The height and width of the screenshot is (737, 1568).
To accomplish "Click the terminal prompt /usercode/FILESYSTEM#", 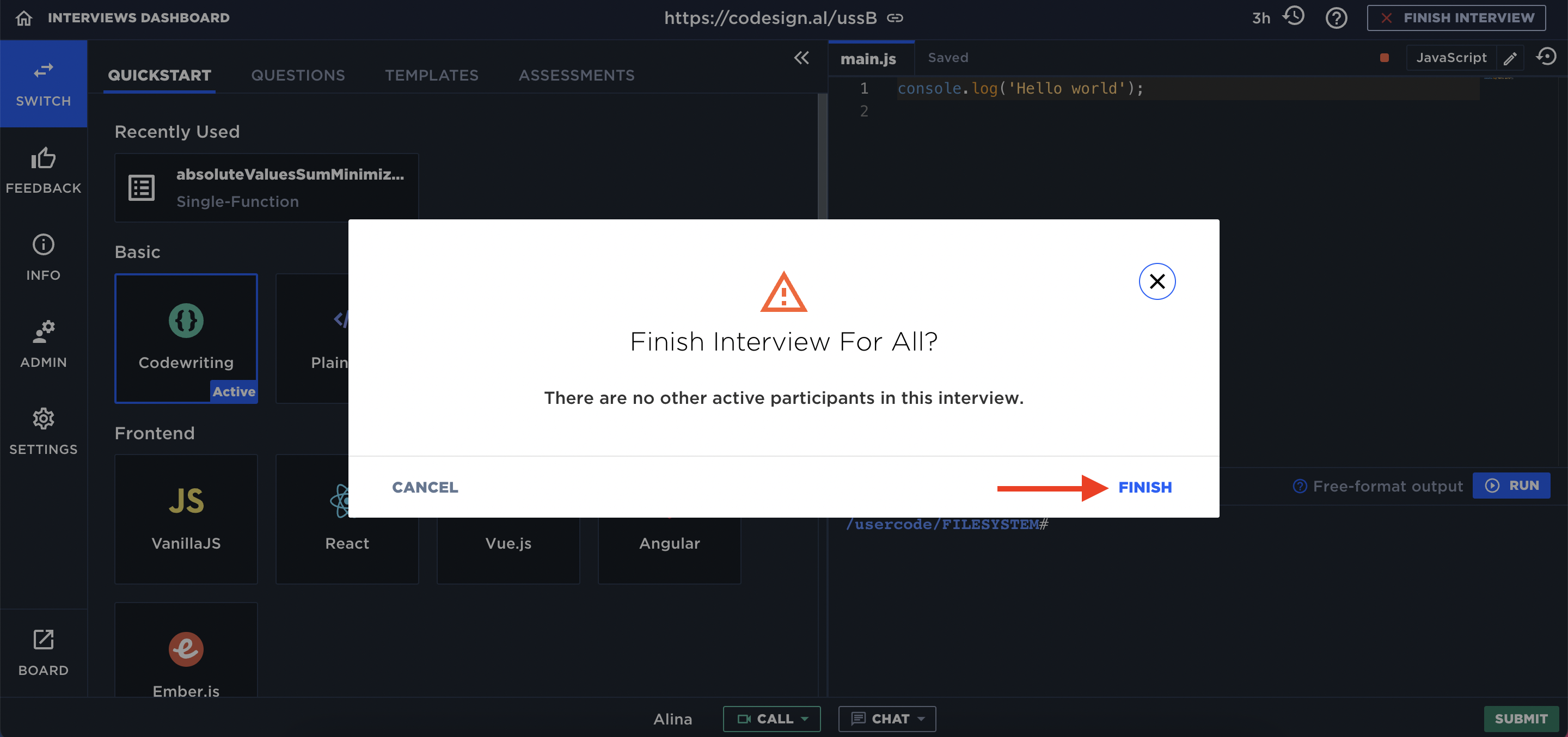I will pyautogui.click(x=947, y=525).
